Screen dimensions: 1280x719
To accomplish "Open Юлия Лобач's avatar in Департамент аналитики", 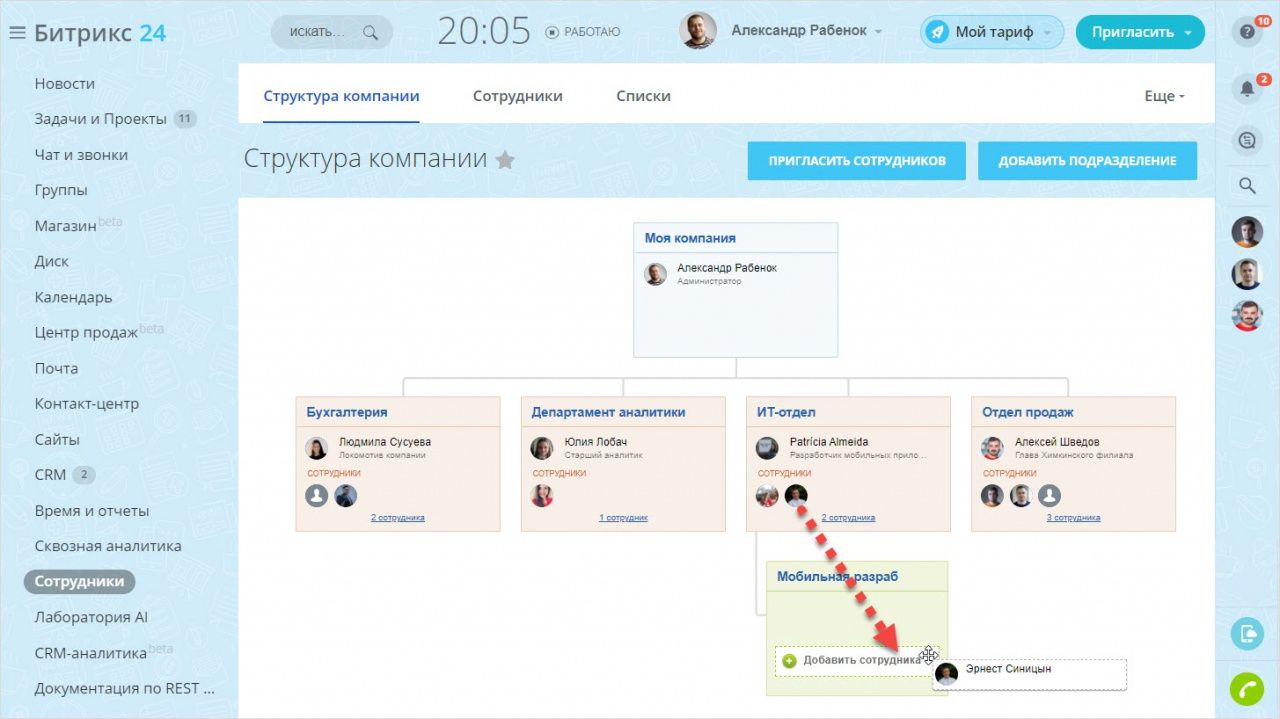I will 542,448.
